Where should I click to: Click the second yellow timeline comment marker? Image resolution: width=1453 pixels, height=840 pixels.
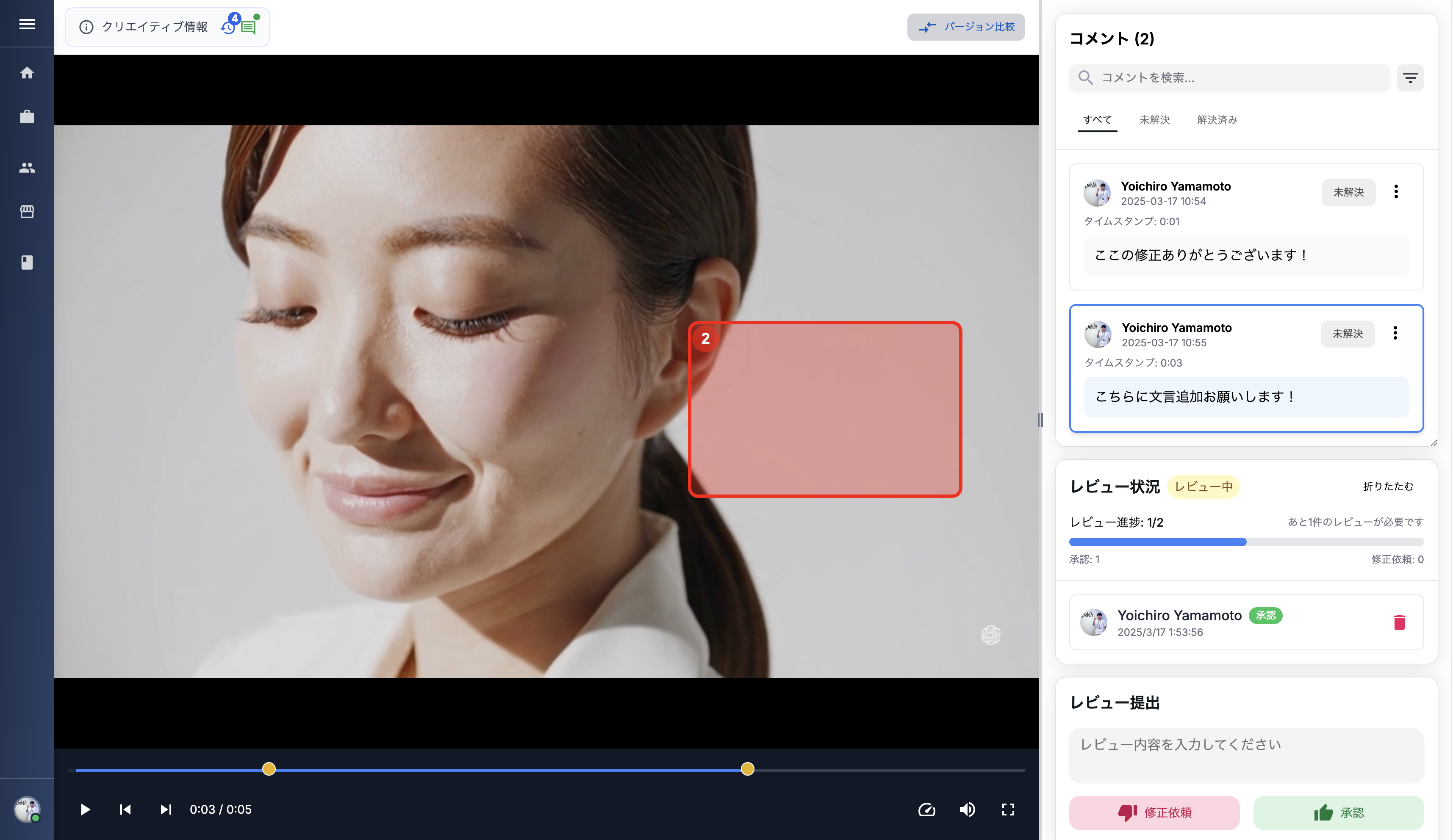[747, 769]
